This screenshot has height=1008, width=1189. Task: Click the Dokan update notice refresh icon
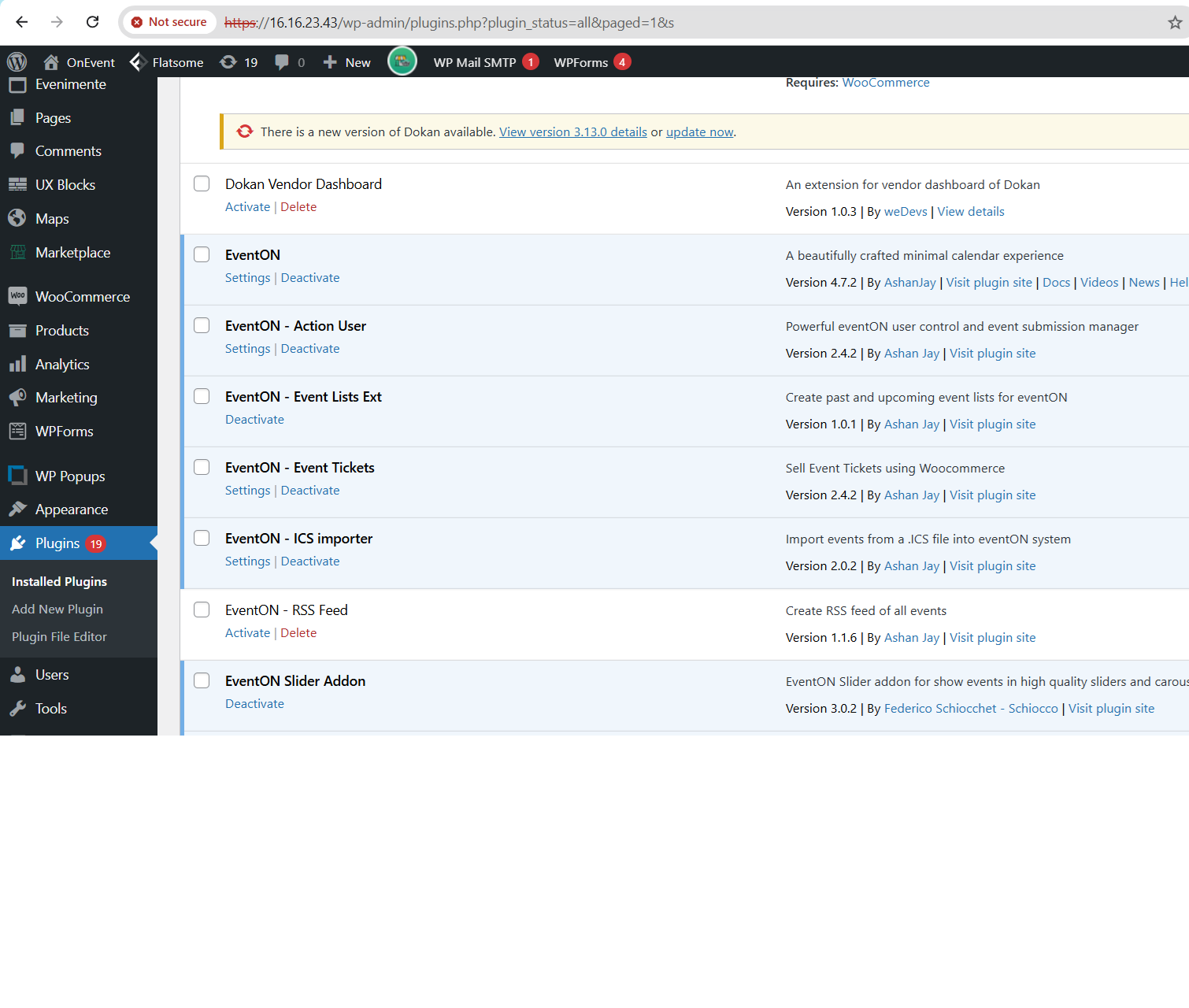click(245, 132)
